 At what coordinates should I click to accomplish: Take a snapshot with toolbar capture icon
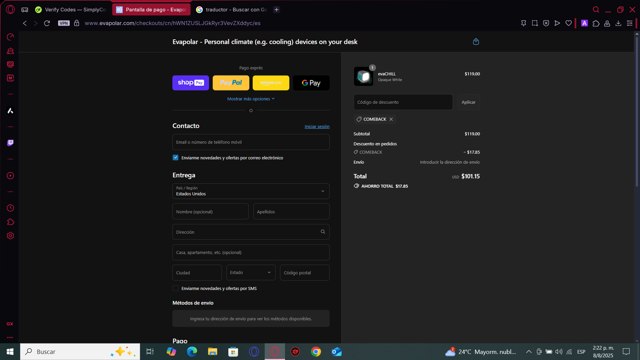pos(535,23)
